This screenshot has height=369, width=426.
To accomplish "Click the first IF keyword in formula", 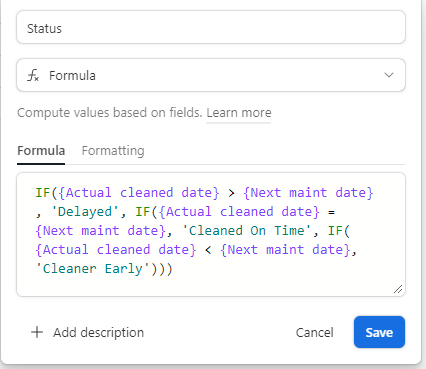I will pos(43,193).
